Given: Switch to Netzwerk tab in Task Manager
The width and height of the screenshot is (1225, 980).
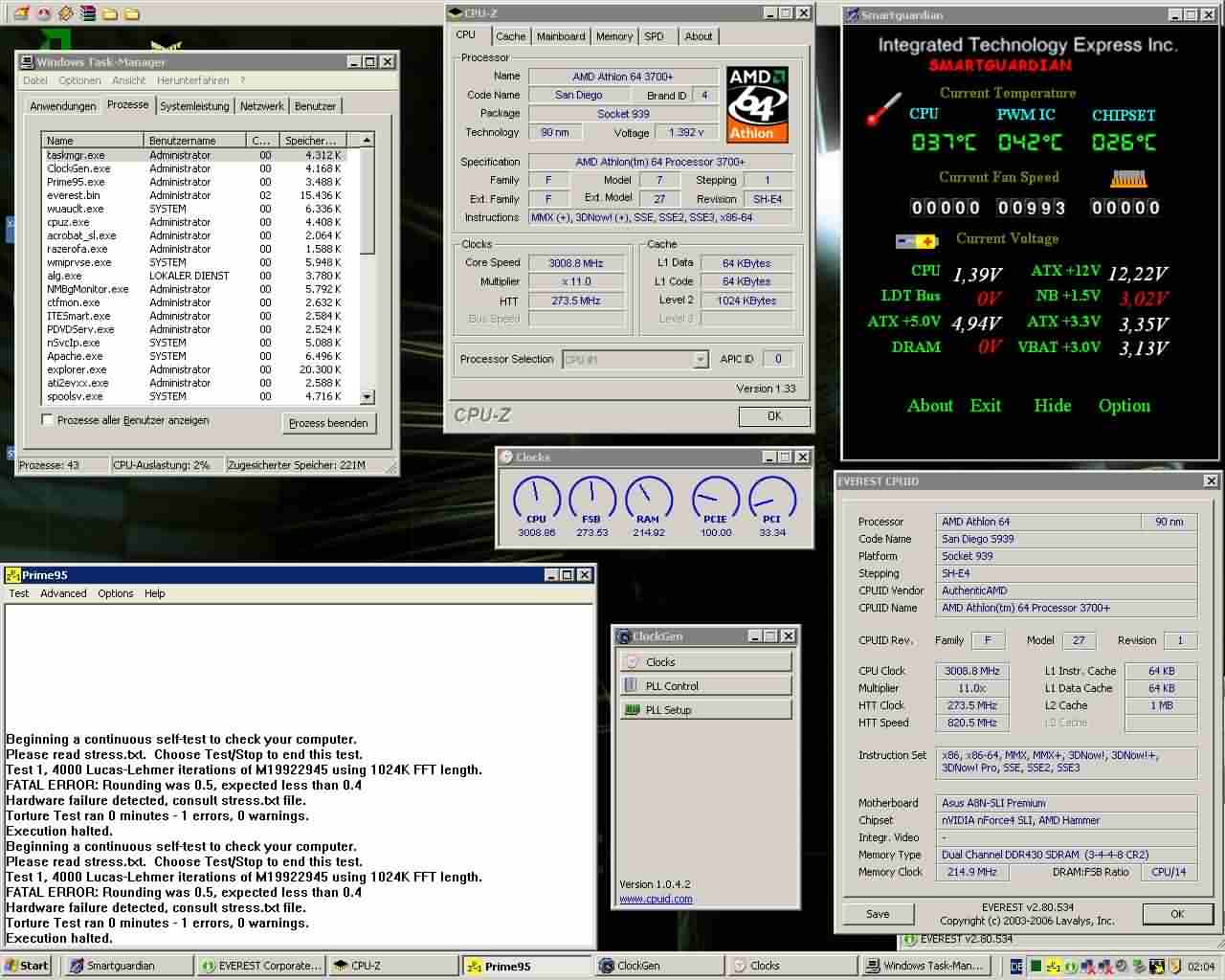Looking at the screenshot, I should click(x=262, y=106).
